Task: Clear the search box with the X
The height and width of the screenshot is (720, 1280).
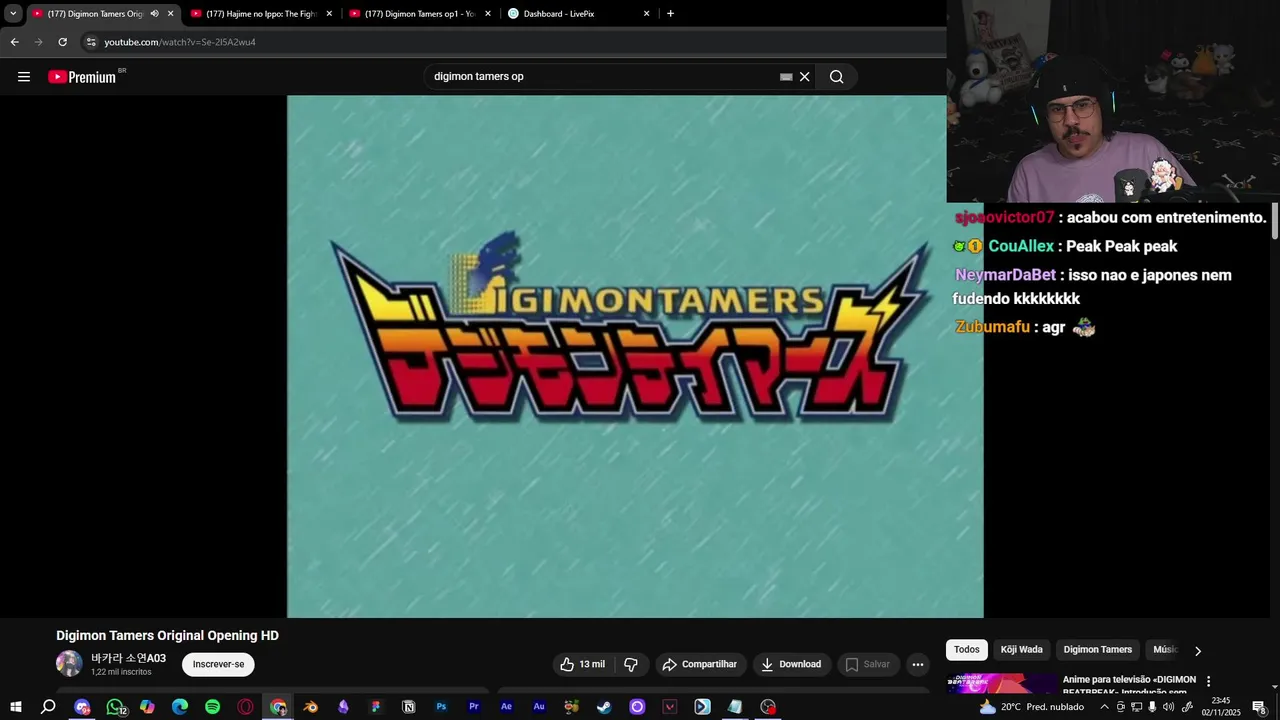Action: tap(804, 77)
